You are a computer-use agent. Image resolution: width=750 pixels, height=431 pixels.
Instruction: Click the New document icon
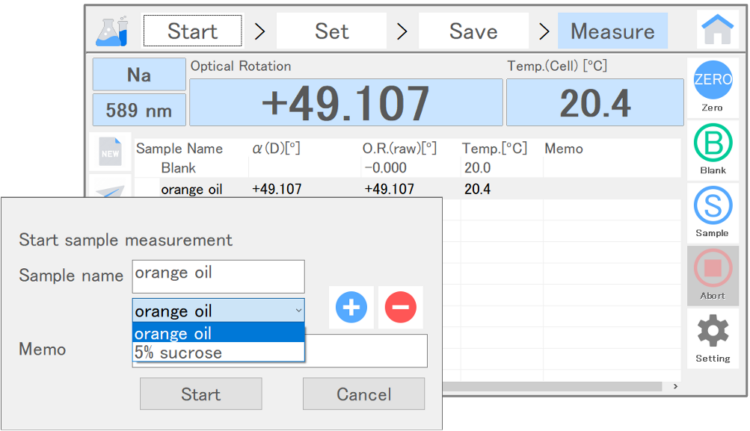(108, 152)
